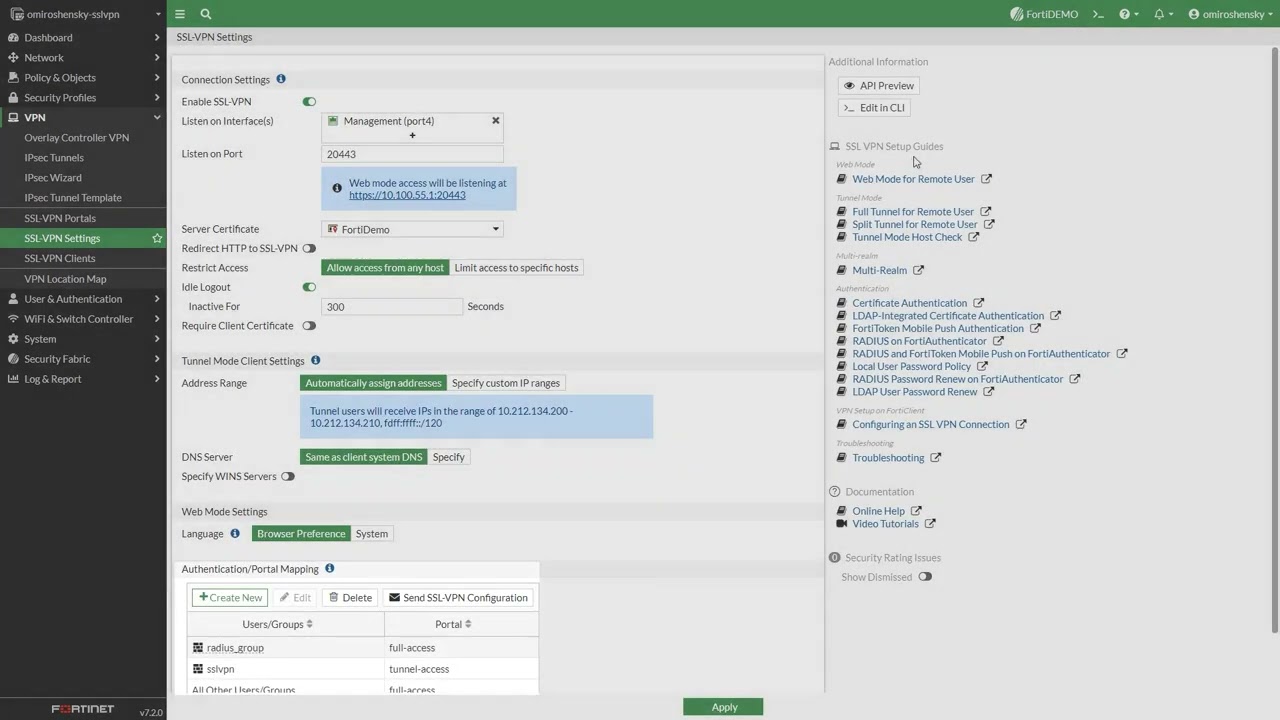Delete the selected portal mapping

[350, 597]
